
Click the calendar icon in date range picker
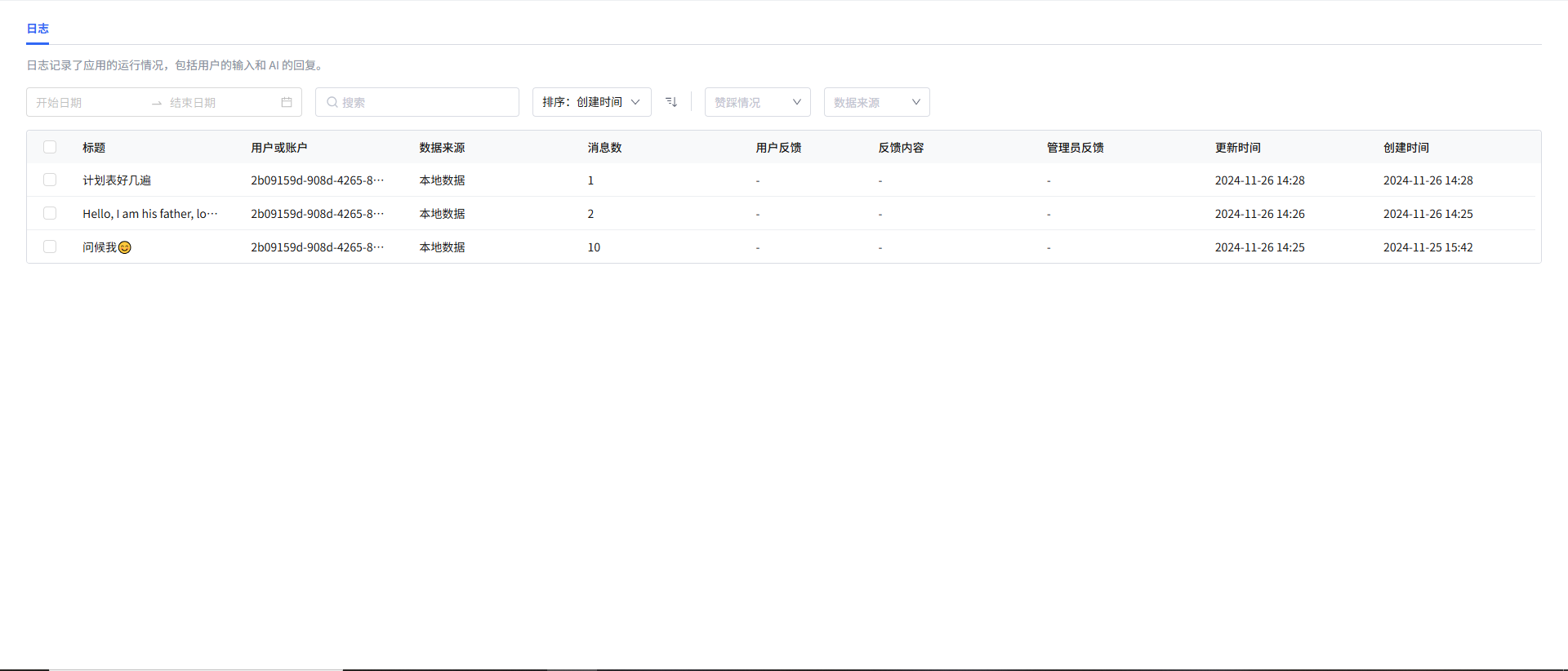[x=287, y=102]
